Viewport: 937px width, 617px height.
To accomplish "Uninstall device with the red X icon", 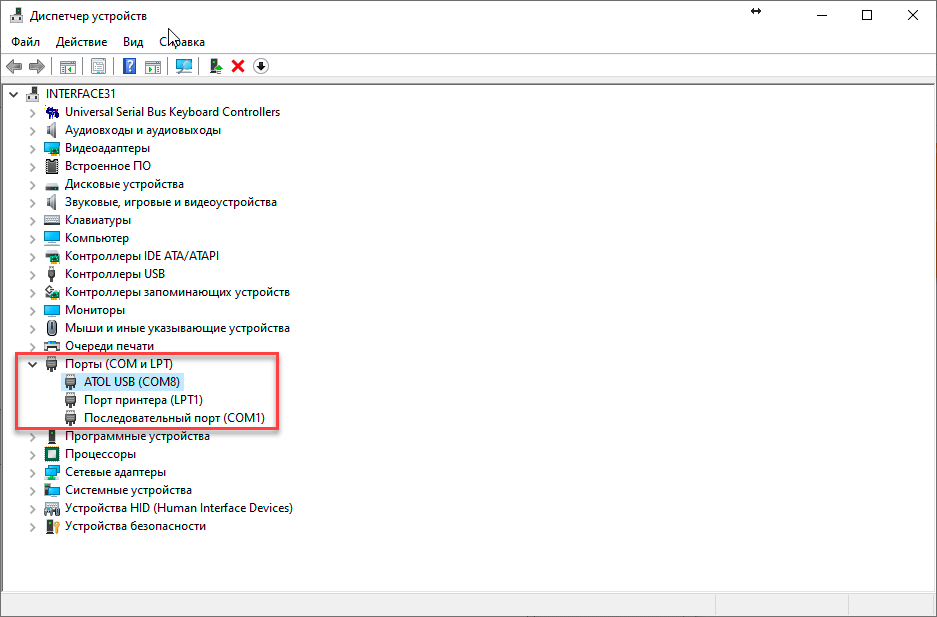I will [238, 66].
